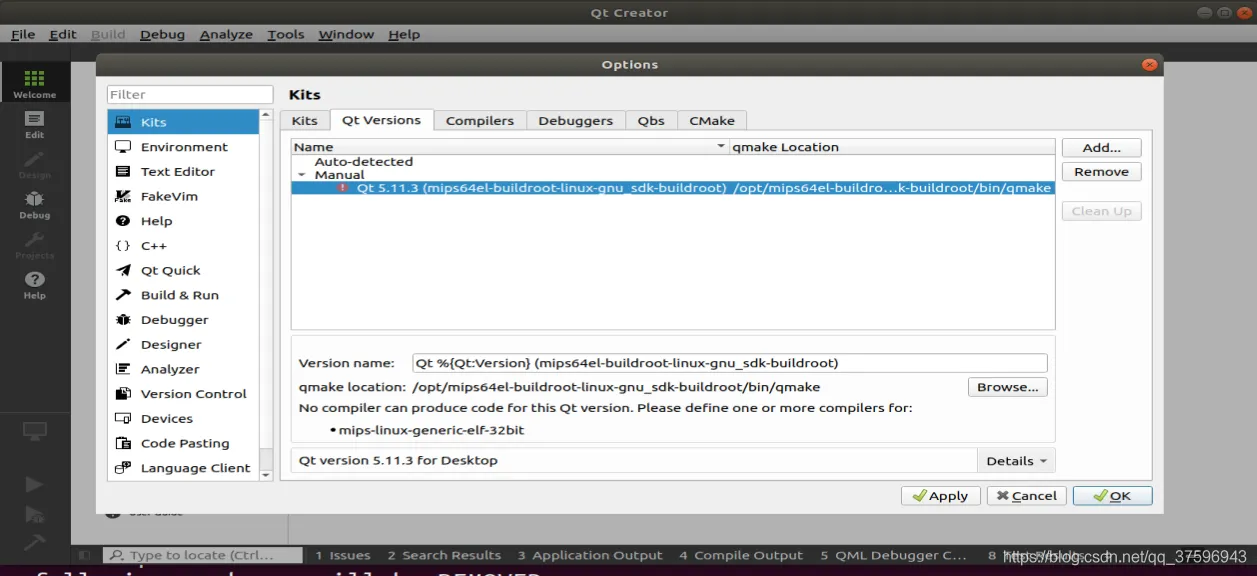The height and width of the screenshot is (576, 1257).
Task: Switch to the Compilers tab
Action: [480, 121]
